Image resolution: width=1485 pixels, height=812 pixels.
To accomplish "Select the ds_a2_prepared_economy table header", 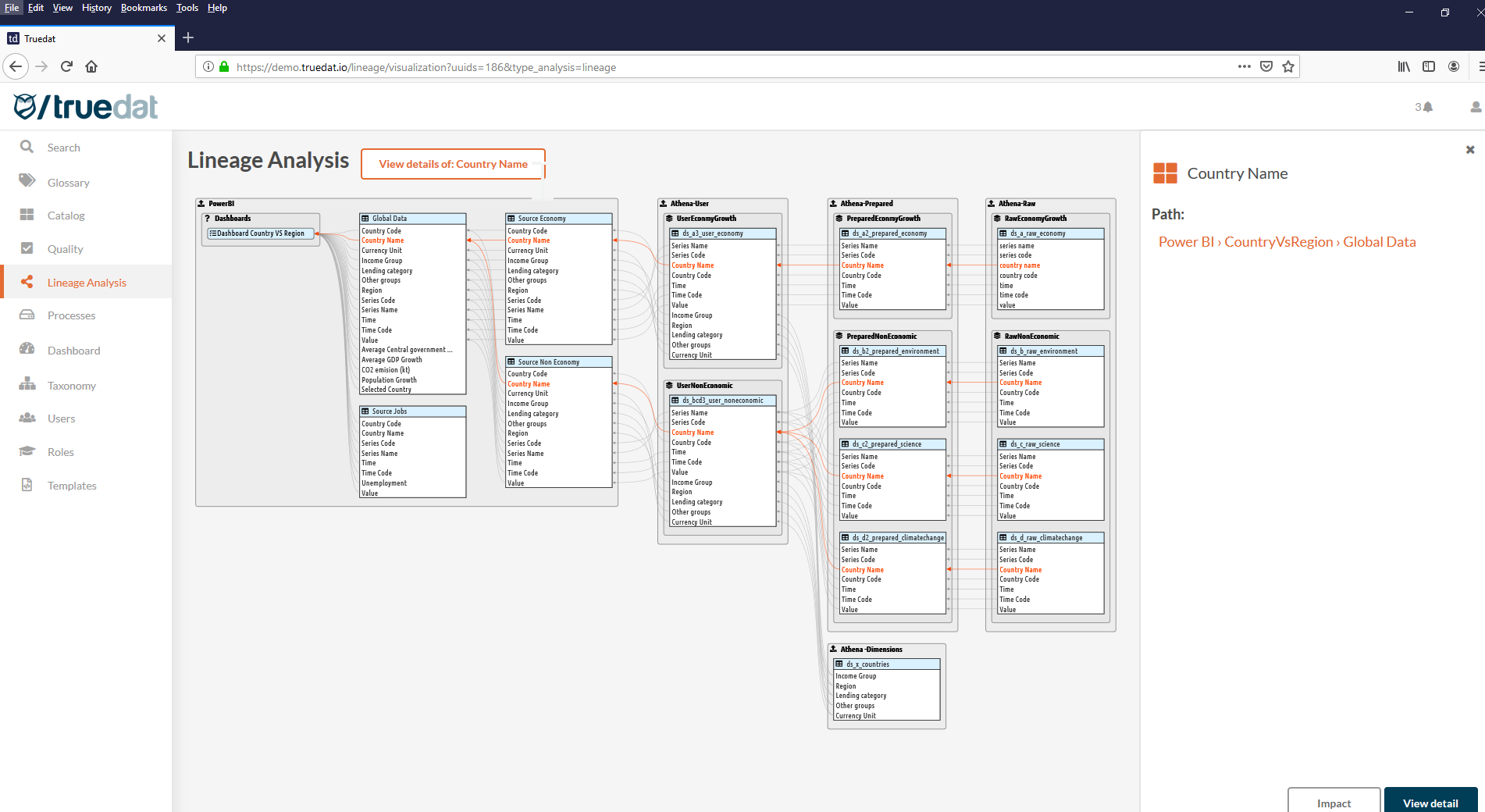I will pos(892,233).
